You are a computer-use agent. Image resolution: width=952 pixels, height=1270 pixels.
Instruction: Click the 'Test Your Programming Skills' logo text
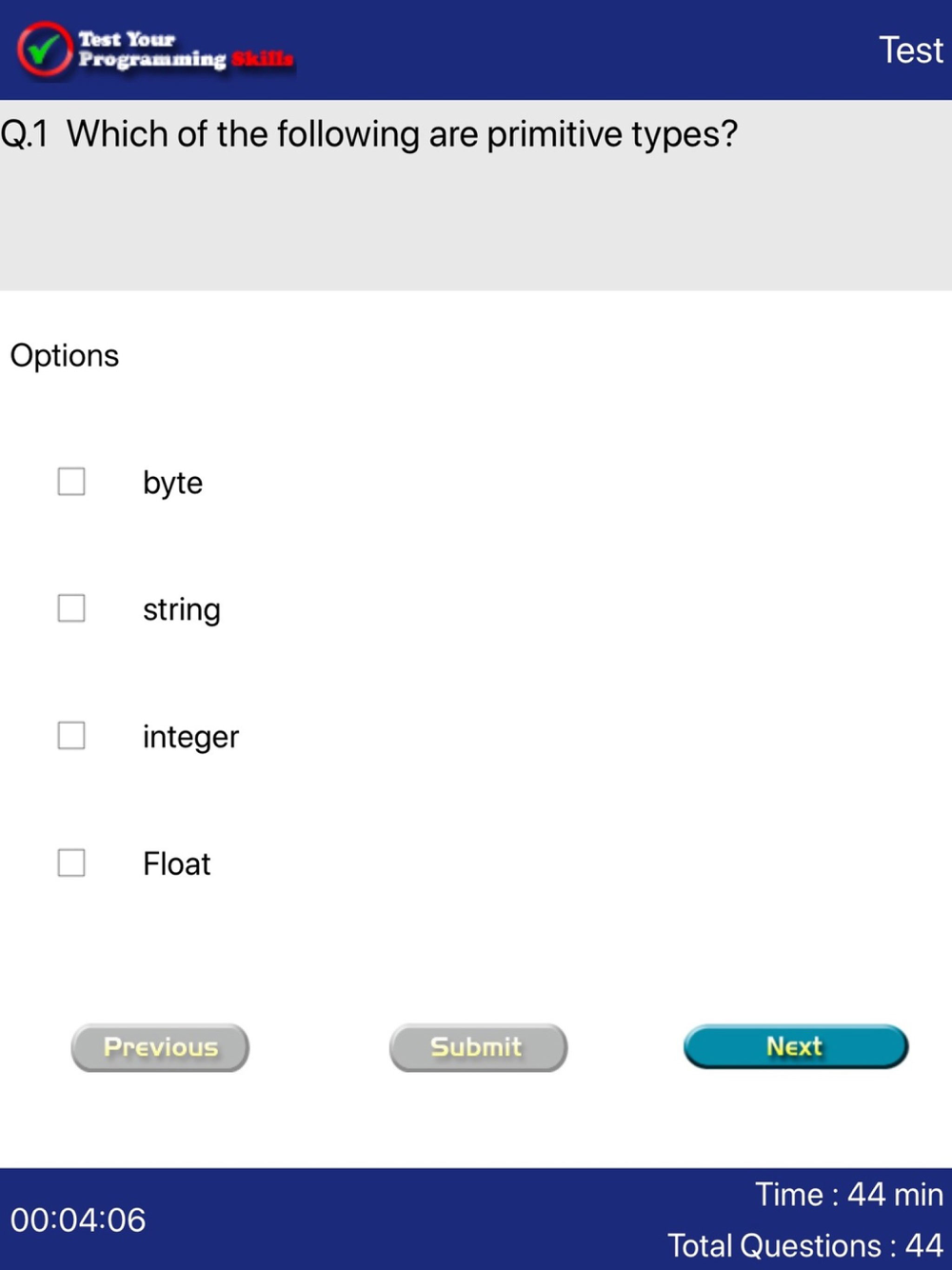[186, 50]
